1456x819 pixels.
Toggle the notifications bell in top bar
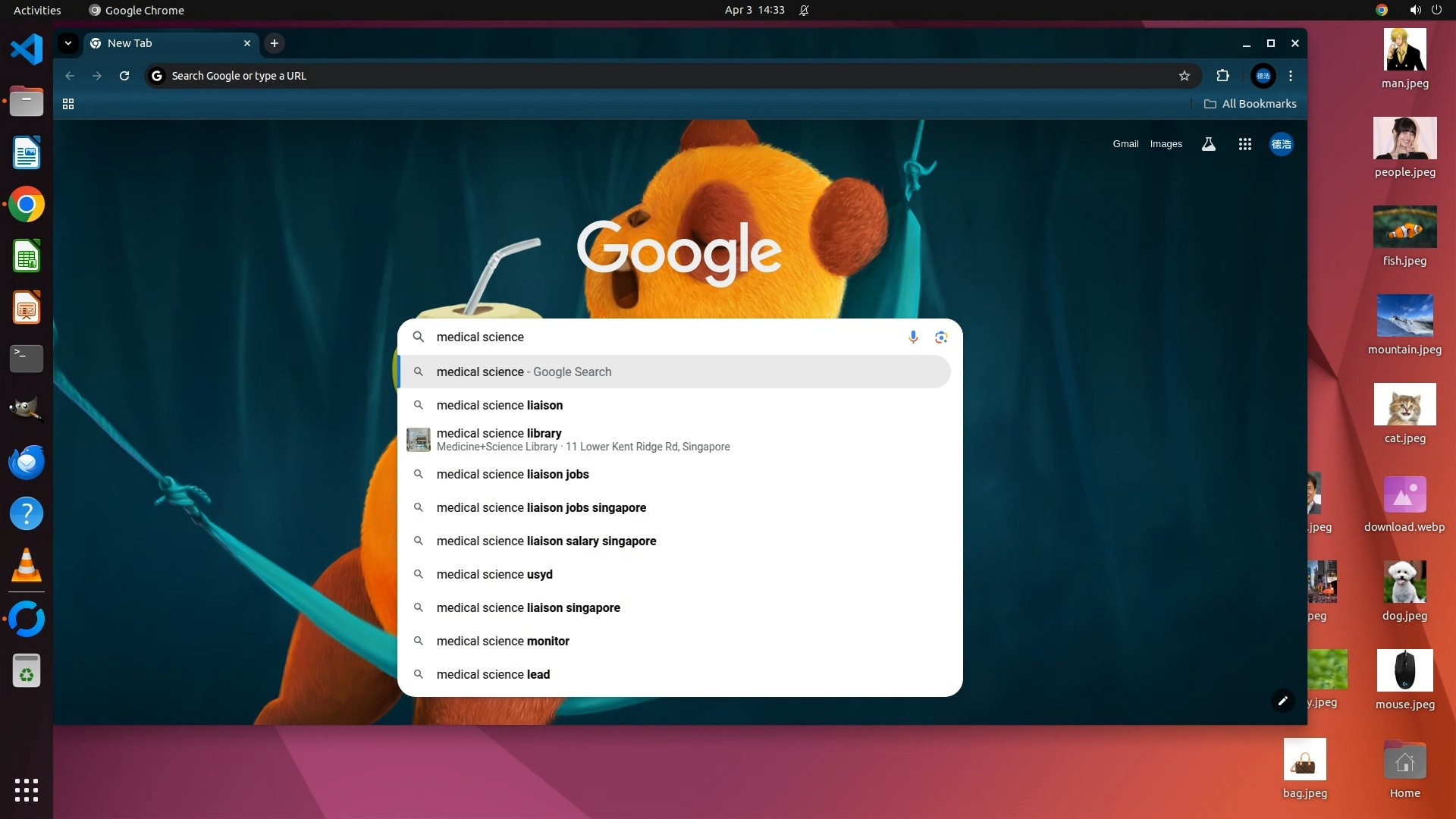pyautogui.click(x=804, y=10)
